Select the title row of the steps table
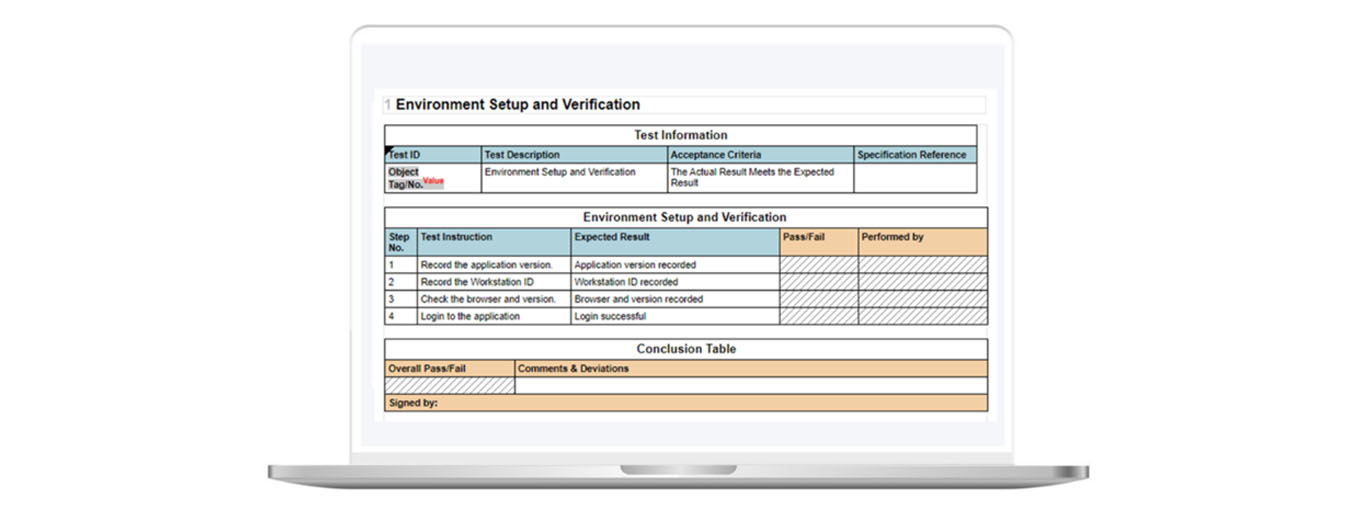 click(x=685, y=217)
